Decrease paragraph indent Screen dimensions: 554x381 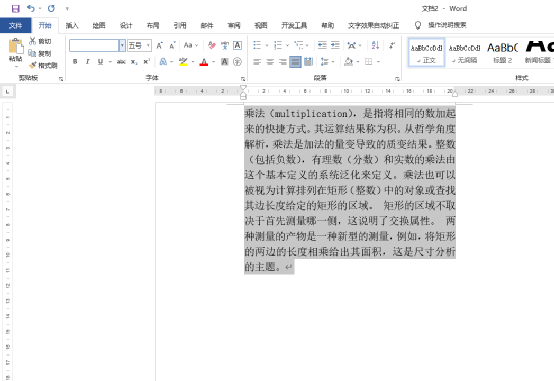click(322, 45)
